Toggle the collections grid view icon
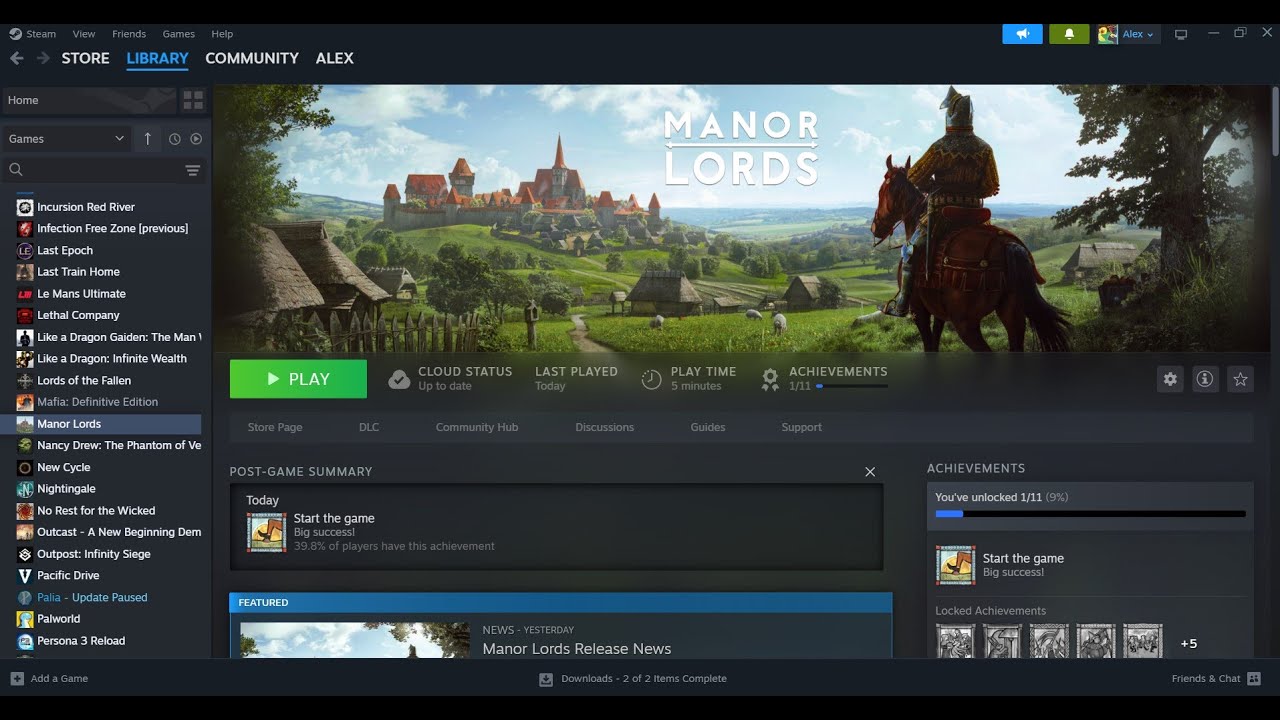Screen dimensions: 1280x720 coord(193,100)
